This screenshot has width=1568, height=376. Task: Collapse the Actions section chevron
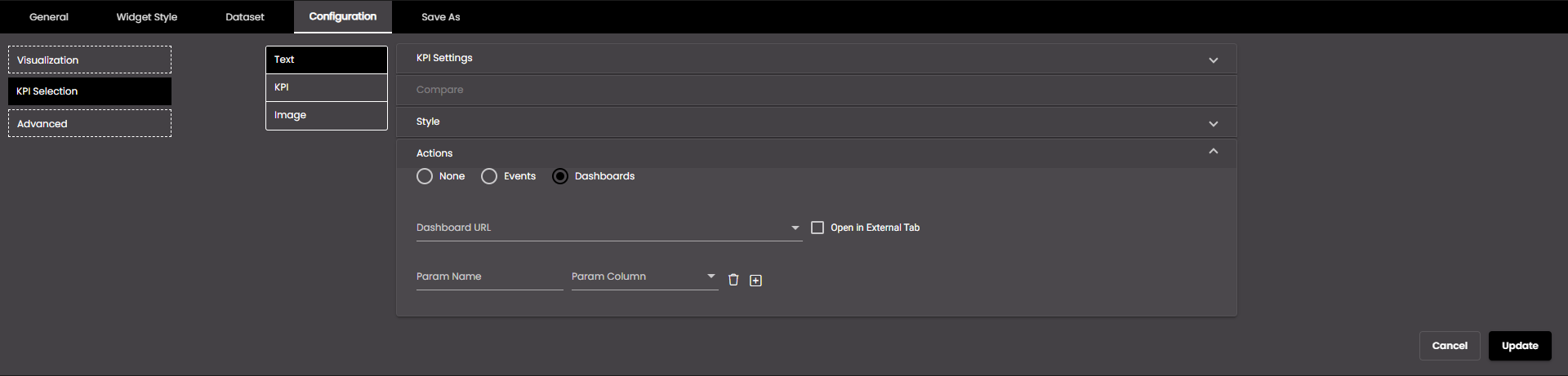pos(1214,152)
